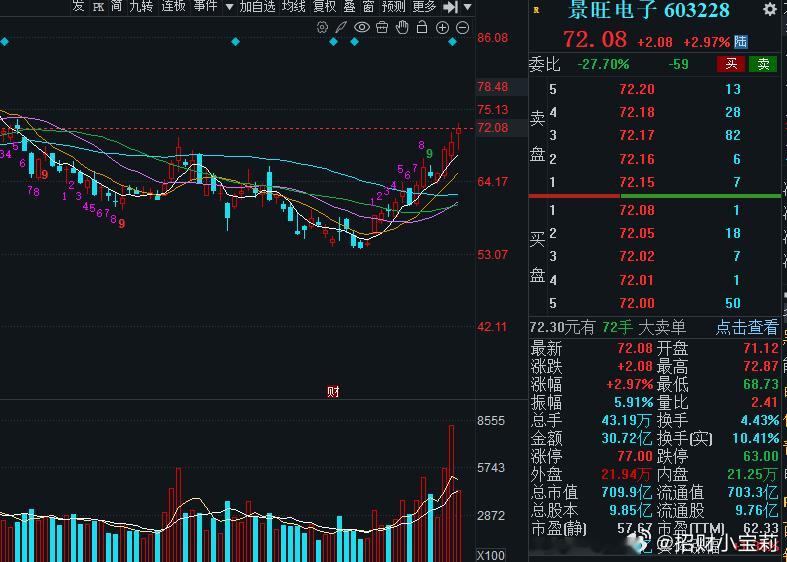Click 加自选 to add watchlist

(x=257, y=7)
